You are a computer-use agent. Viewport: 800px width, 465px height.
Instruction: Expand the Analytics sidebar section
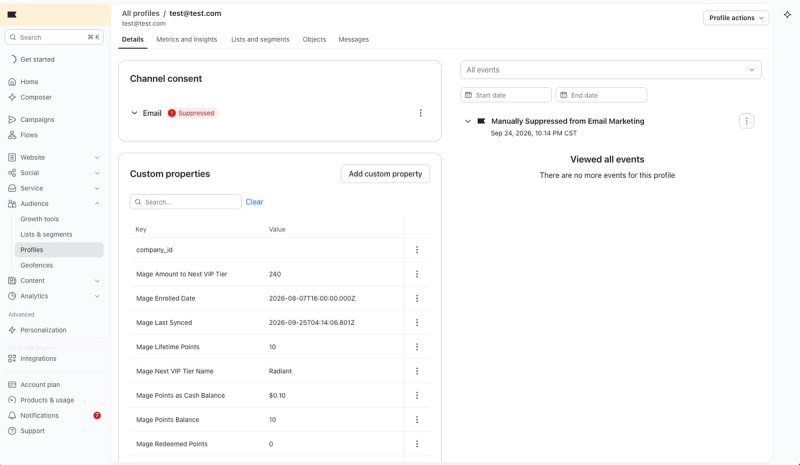(97, 296)
